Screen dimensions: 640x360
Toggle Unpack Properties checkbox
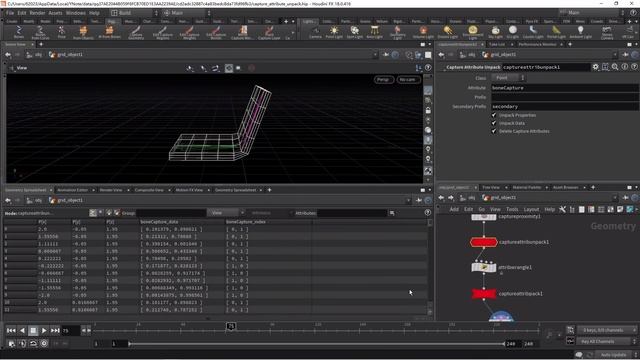click(494, 115)
